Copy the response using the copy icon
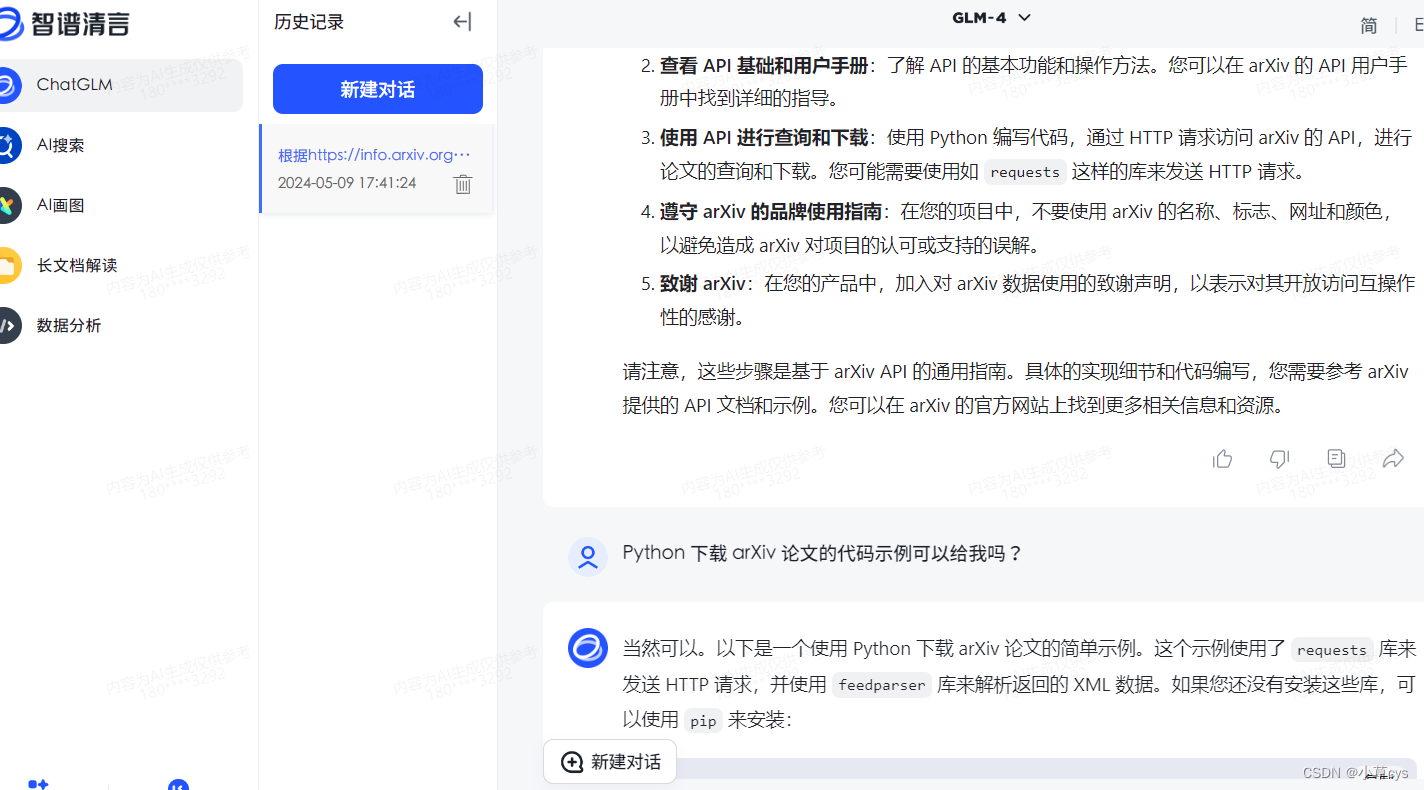Screen dimensions: 1424x790 tap(1336, 459)
